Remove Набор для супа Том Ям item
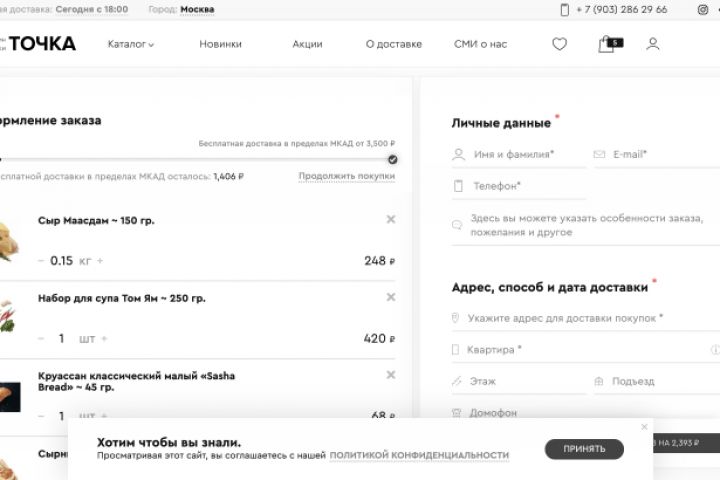720x480 pixels. [391, 298]
